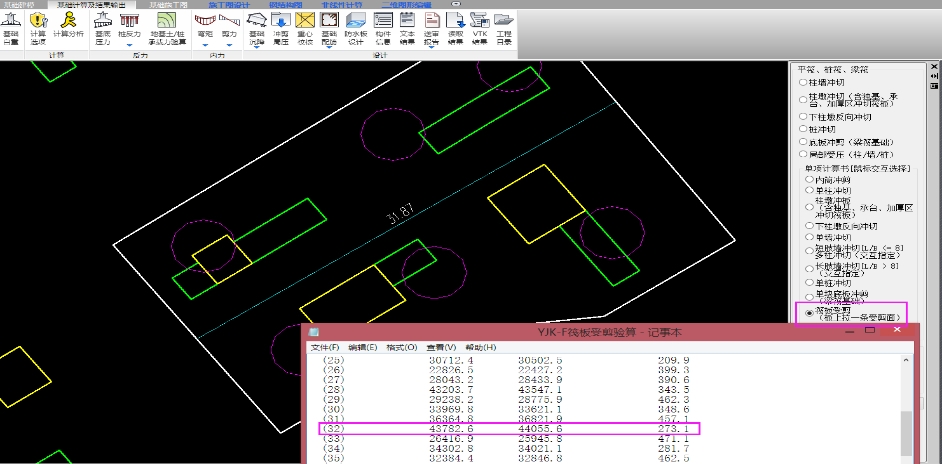Click Notepad vertical scrollbar thumb

906,434
